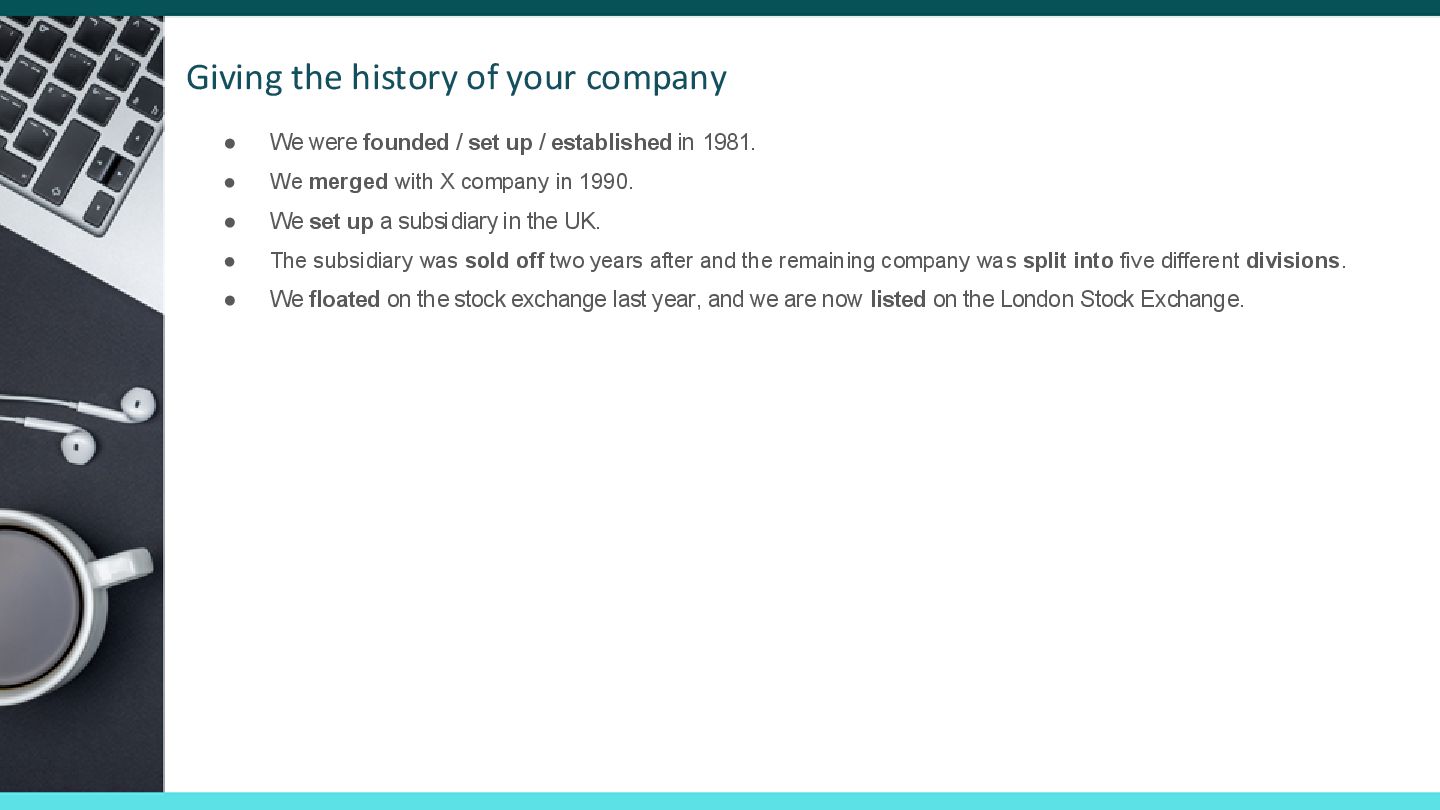Click the year 1981 in first bullet
Viewport: 1440px width, 810px height.
726,142
